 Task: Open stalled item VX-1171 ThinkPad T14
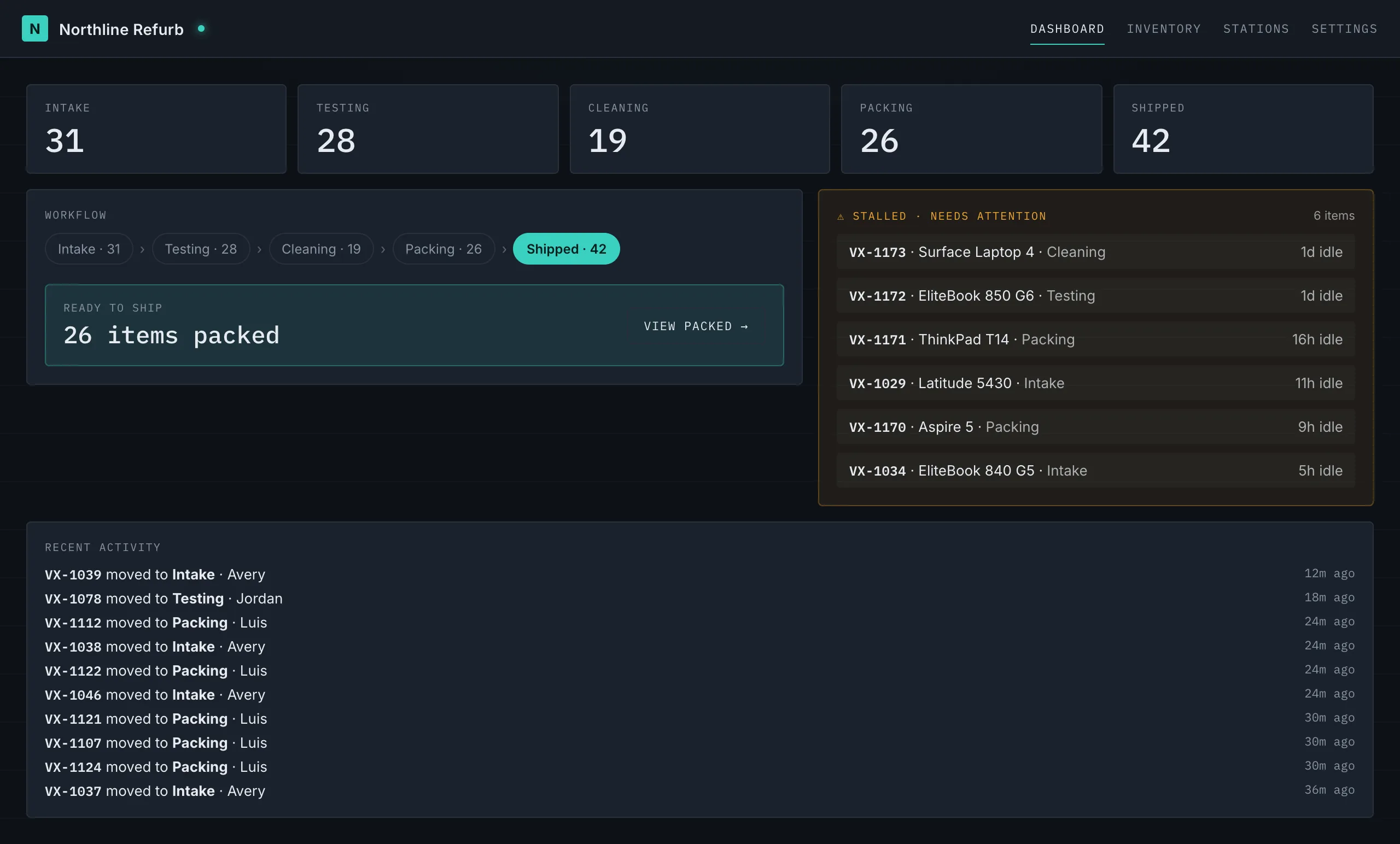click(x=1095, y=339)
